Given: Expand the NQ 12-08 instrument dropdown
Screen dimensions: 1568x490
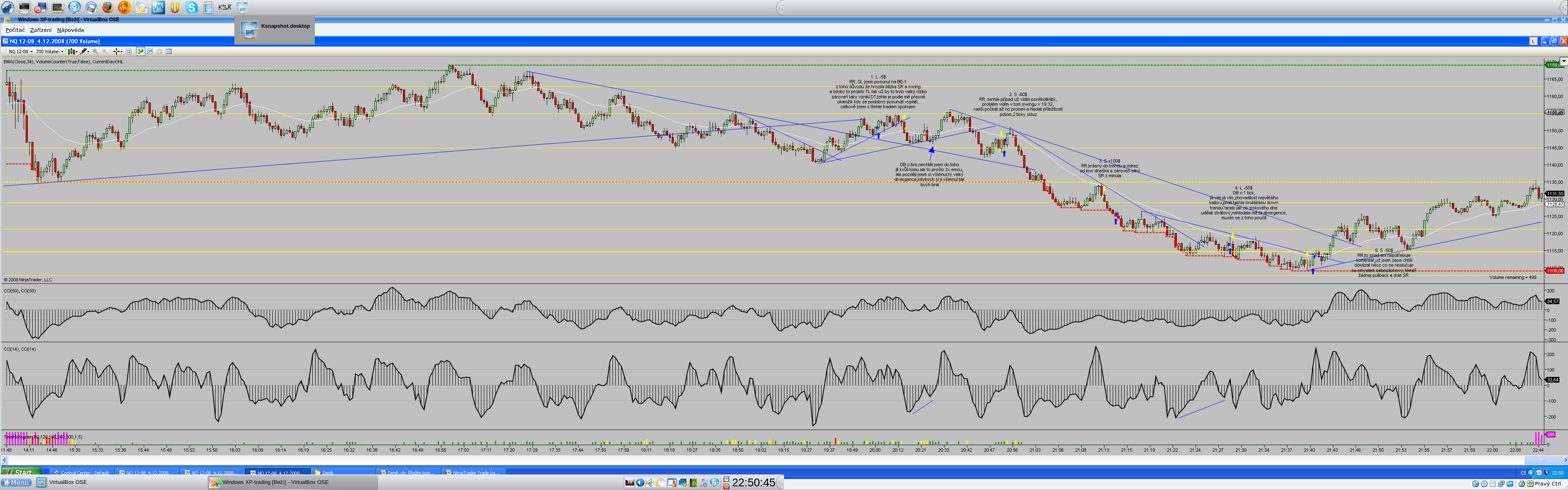Looking at the screenshot, I should pos(21,52).
